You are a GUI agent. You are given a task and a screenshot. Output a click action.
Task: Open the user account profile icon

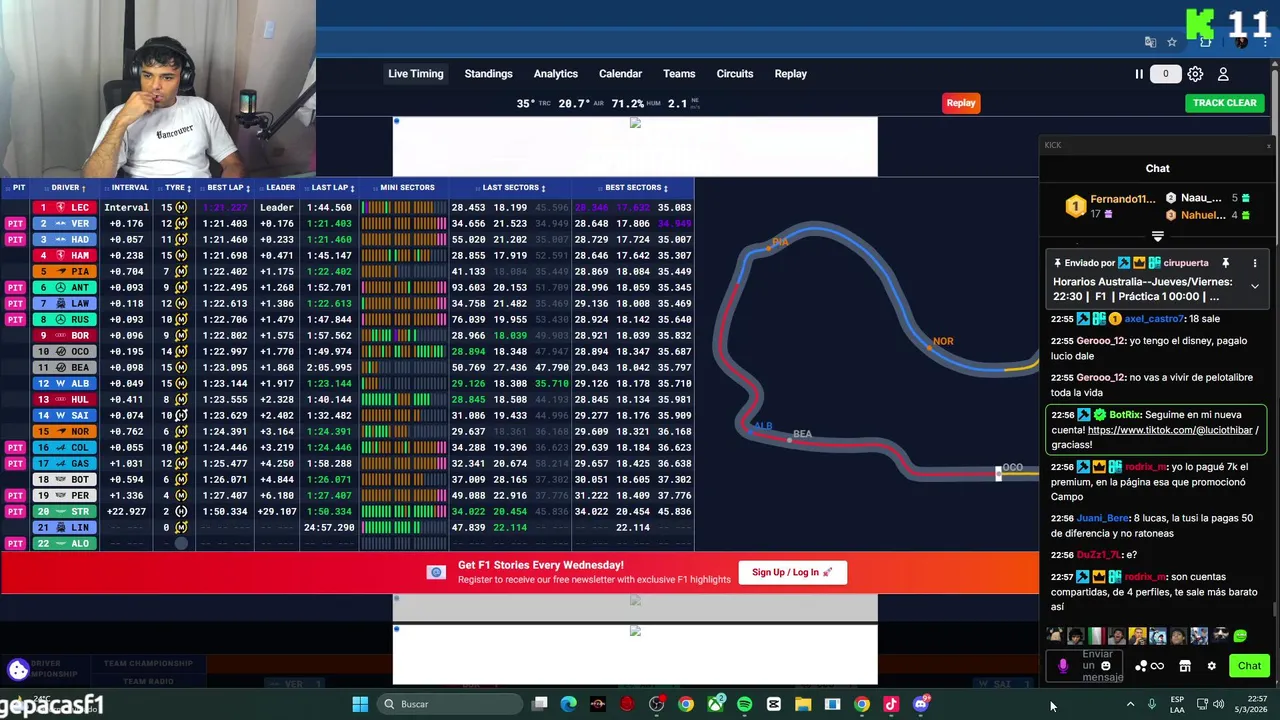[1223, 74]
